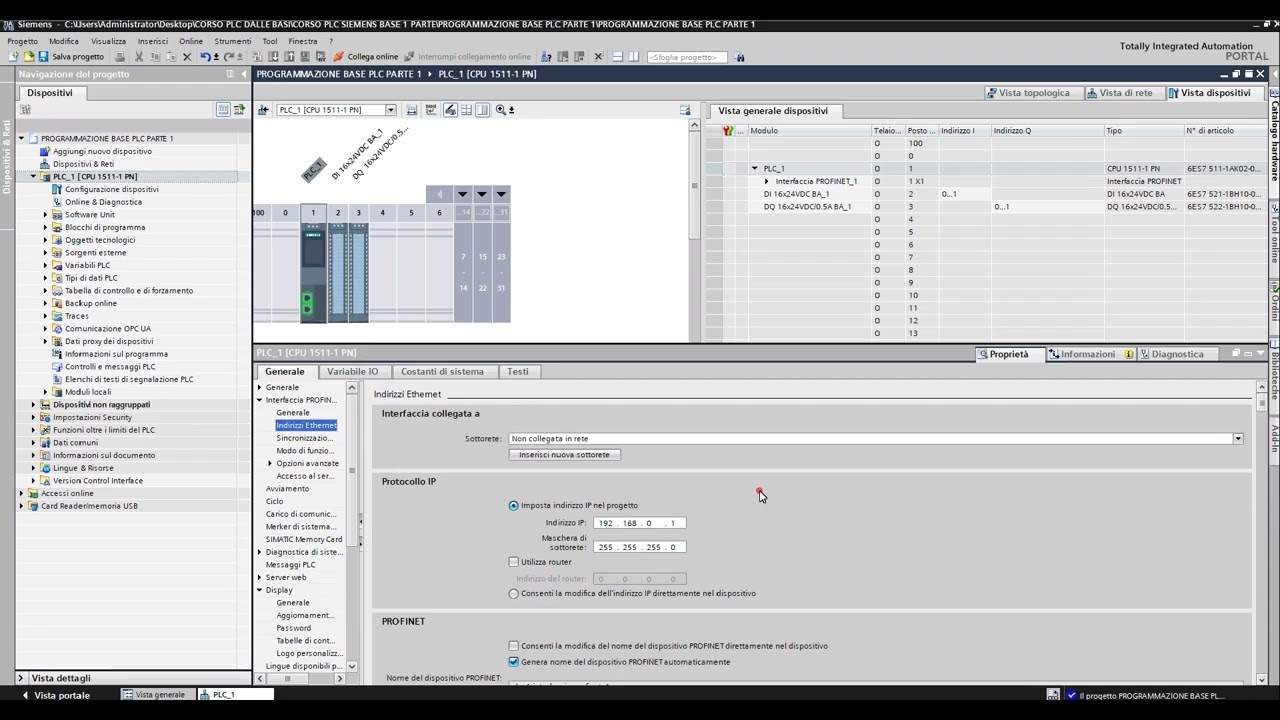Undo last action with the undo arrow
Image resolution: width=1280 pixels, height=720 pixels.
coord(205,57)
